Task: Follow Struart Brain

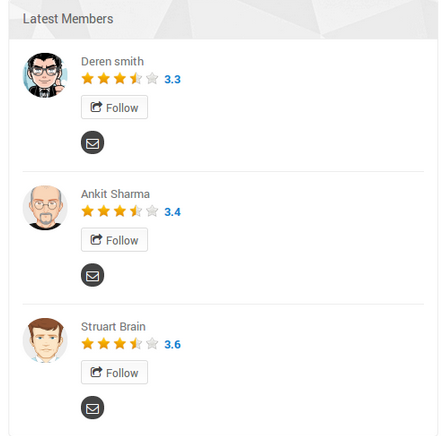Action: tap(114, 372)
